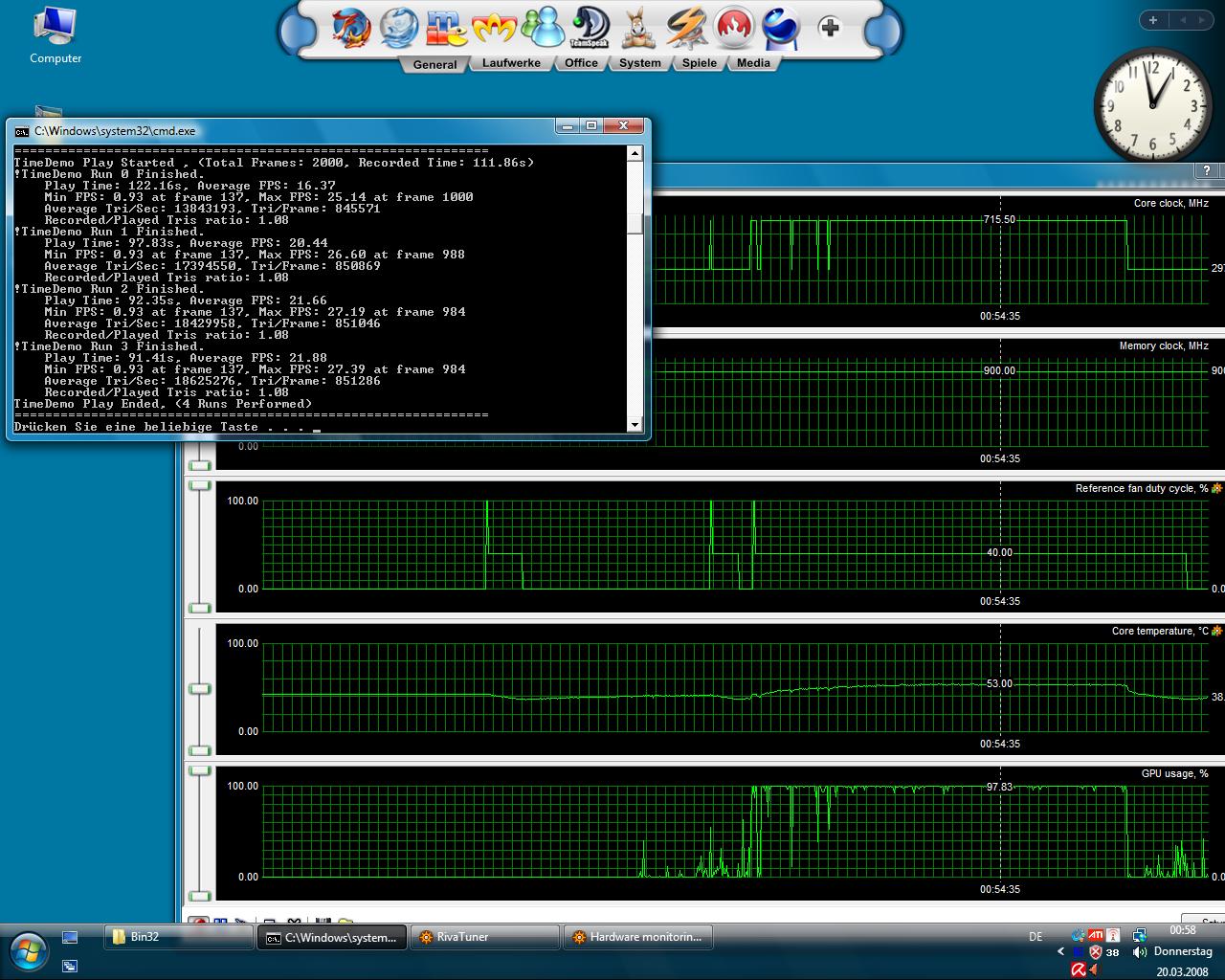This screenshot has height=980, width=1225.
Task: Switch to RivaTuner taskbar button
Action: point(485,937)
